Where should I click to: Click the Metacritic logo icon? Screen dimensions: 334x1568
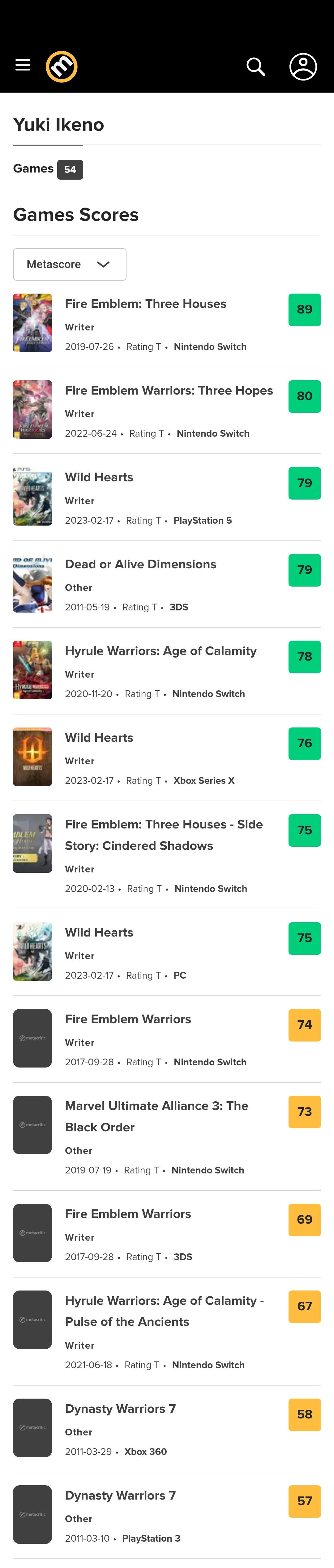pos(62,66)
